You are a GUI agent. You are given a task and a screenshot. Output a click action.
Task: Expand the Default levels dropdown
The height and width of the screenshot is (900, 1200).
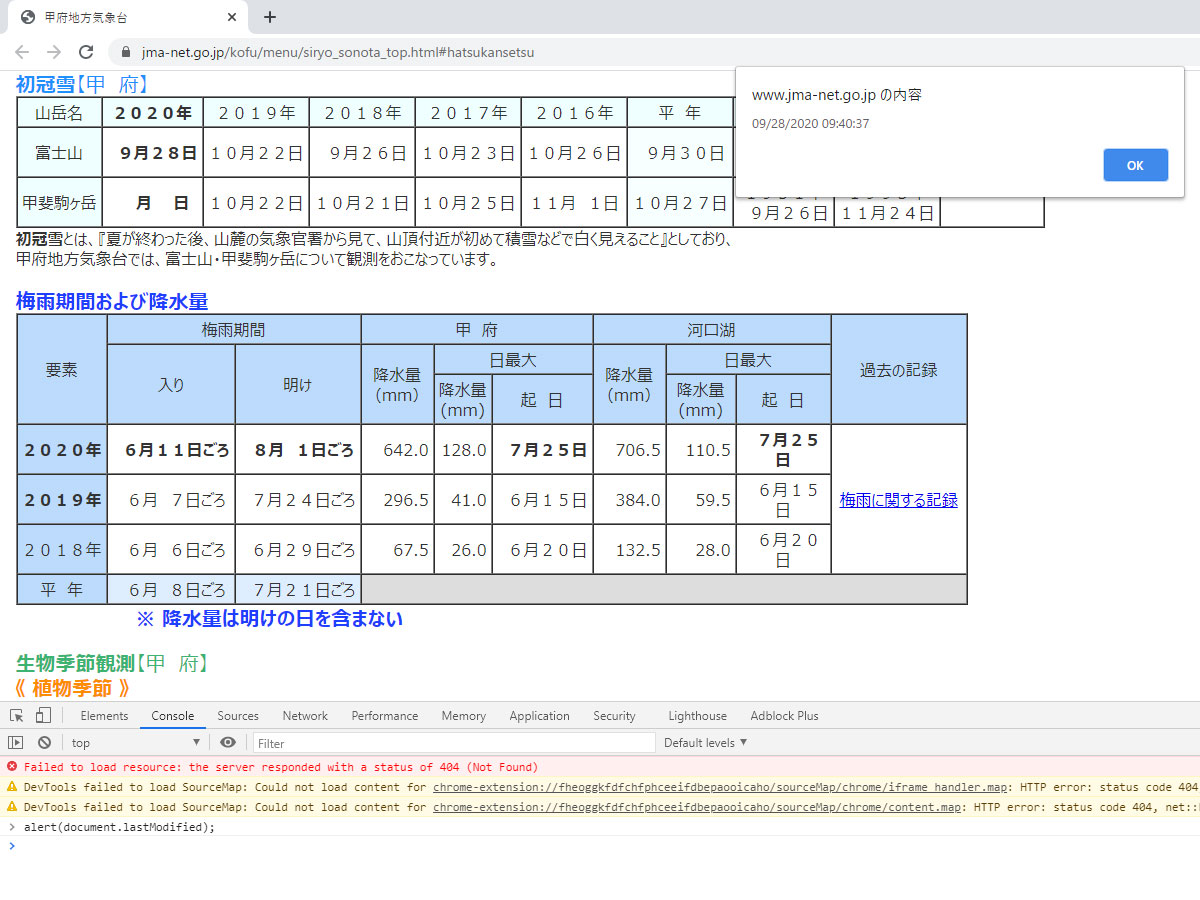[x=705, y=743]
